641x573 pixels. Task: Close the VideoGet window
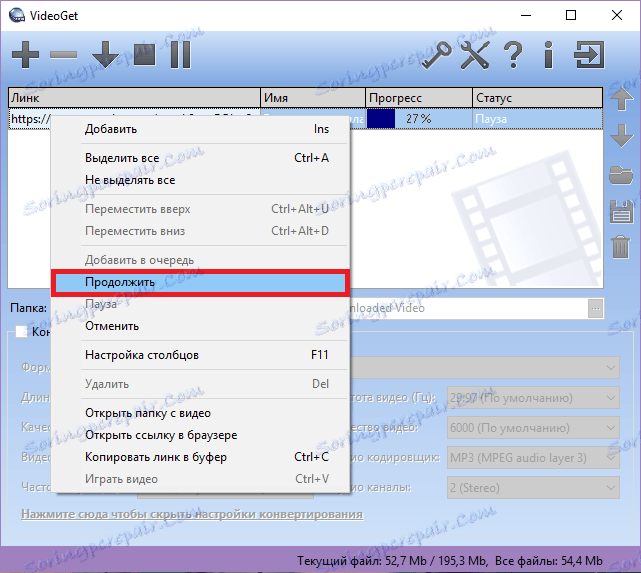point(617,16)
